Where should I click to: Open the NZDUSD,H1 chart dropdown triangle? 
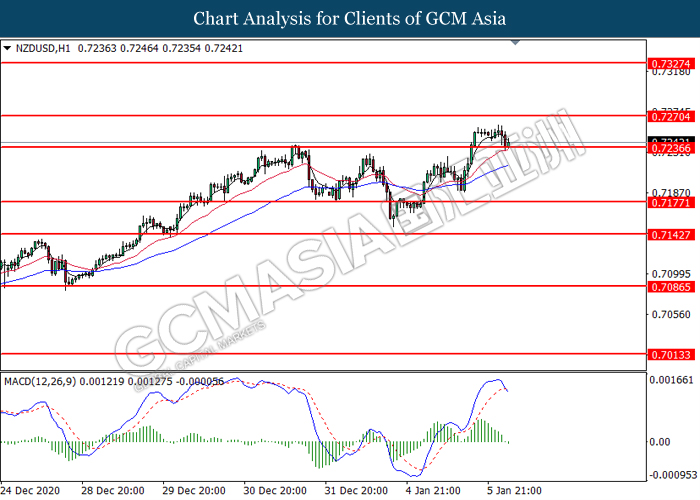click(7, 48)
